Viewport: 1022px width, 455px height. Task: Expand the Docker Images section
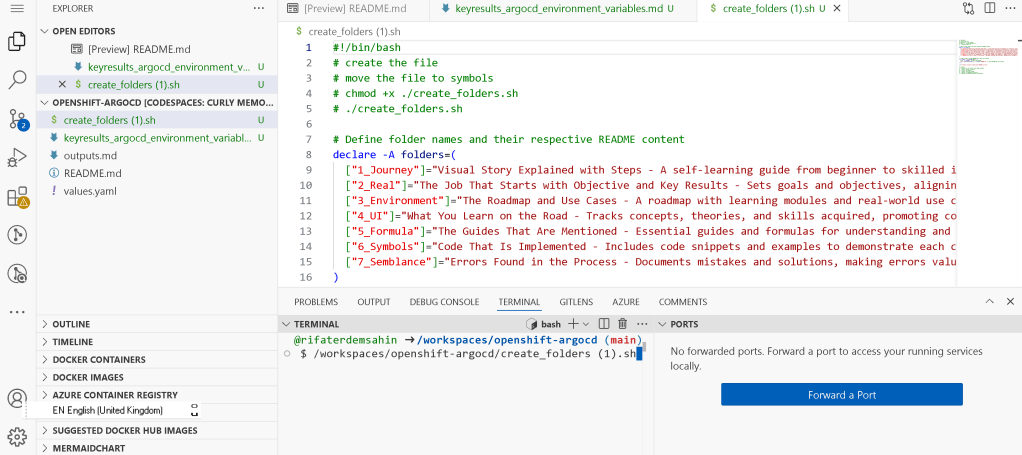pos(157,377)
